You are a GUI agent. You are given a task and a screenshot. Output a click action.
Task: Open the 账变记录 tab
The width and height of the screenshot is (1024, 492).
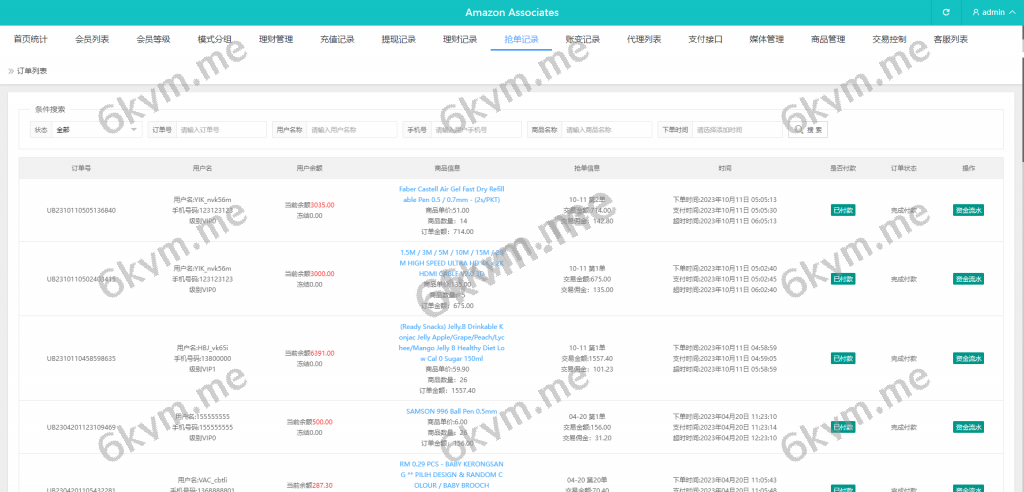(583, 39)
